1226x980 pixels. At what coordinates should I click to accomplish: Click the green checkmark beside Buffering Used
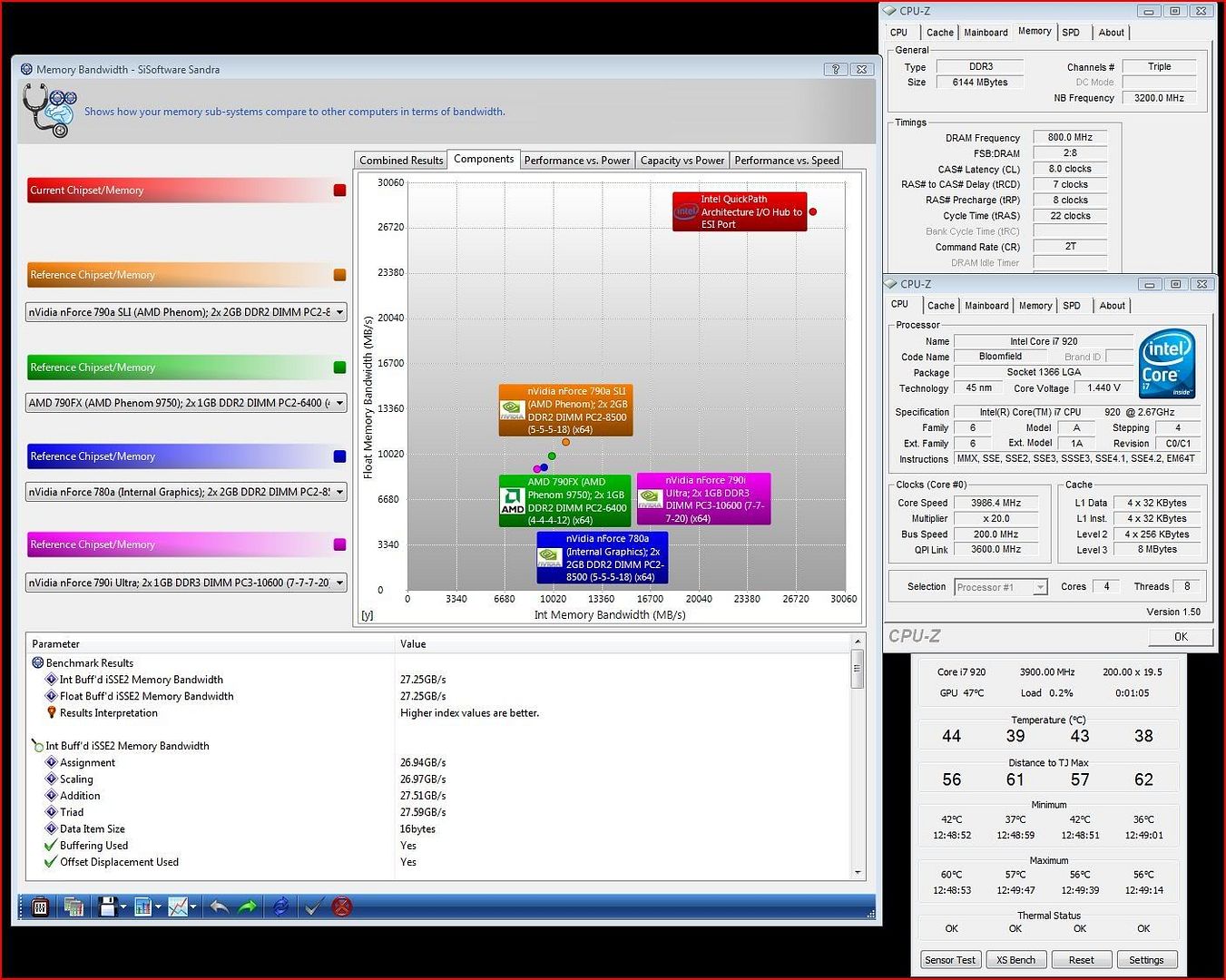(x=51, y=846)
